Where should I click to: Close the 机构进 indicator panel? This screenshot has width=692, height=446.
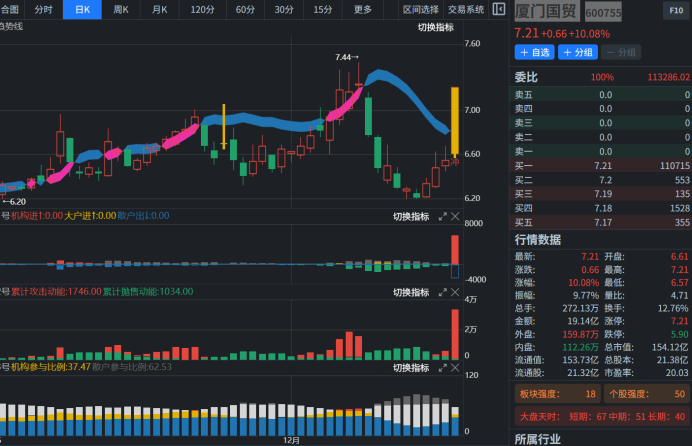click(456, 216)
